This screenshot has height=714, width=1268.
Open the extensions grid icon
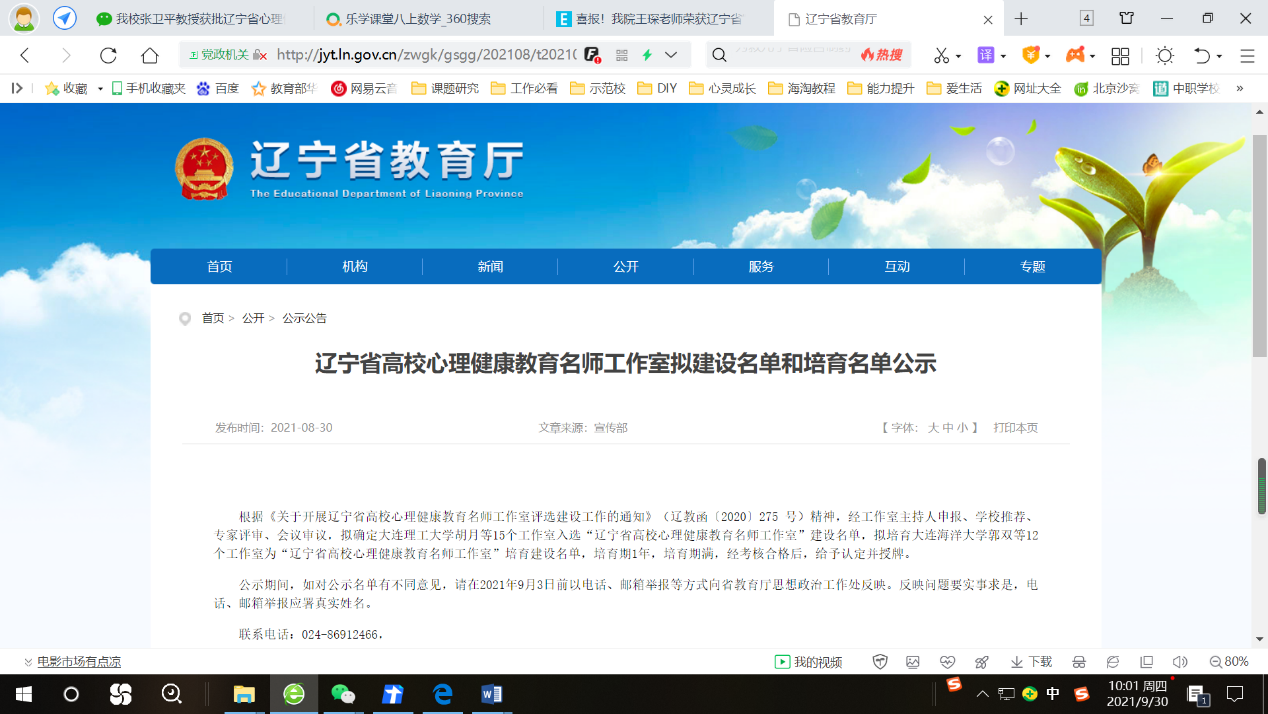(x=1120, y=55)
